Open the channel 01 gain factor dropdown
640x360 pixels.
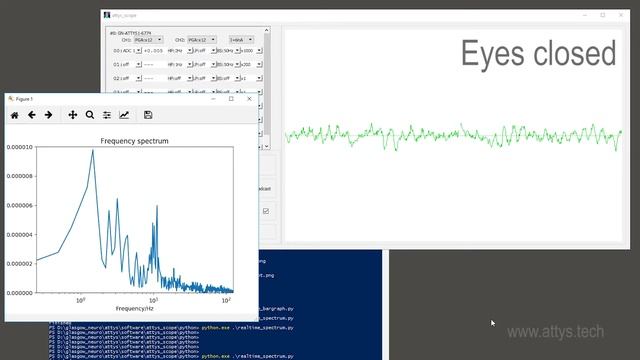pos(251,64)
